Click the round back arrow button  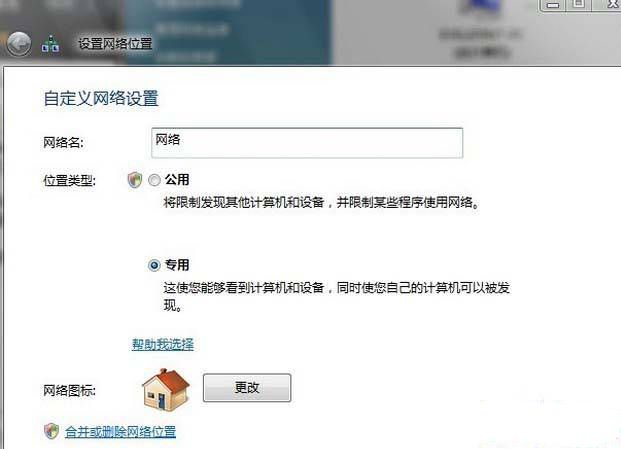(x=19, y=44)
